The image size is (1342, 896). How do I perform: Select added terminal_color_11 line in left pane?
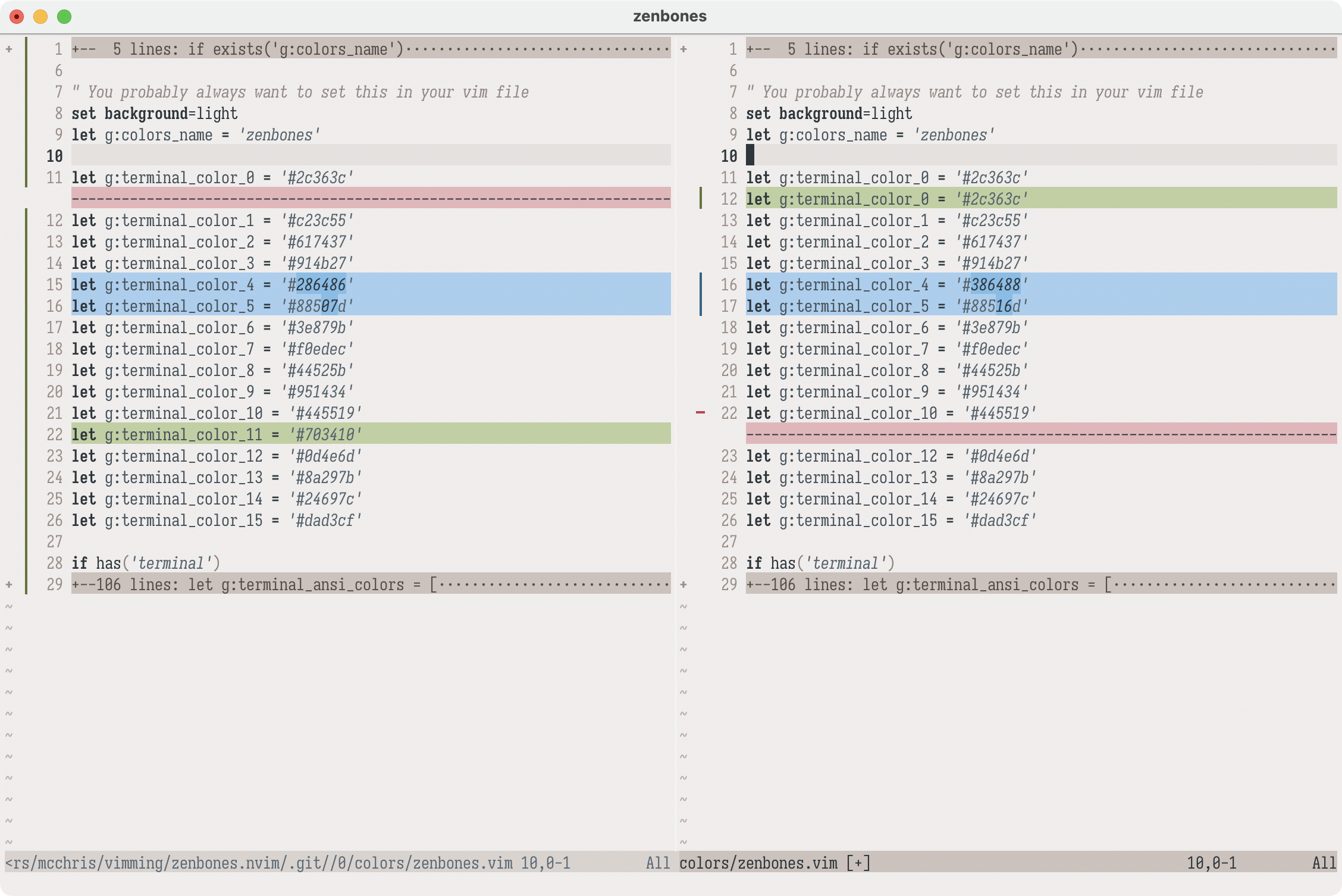pos(217,434)
